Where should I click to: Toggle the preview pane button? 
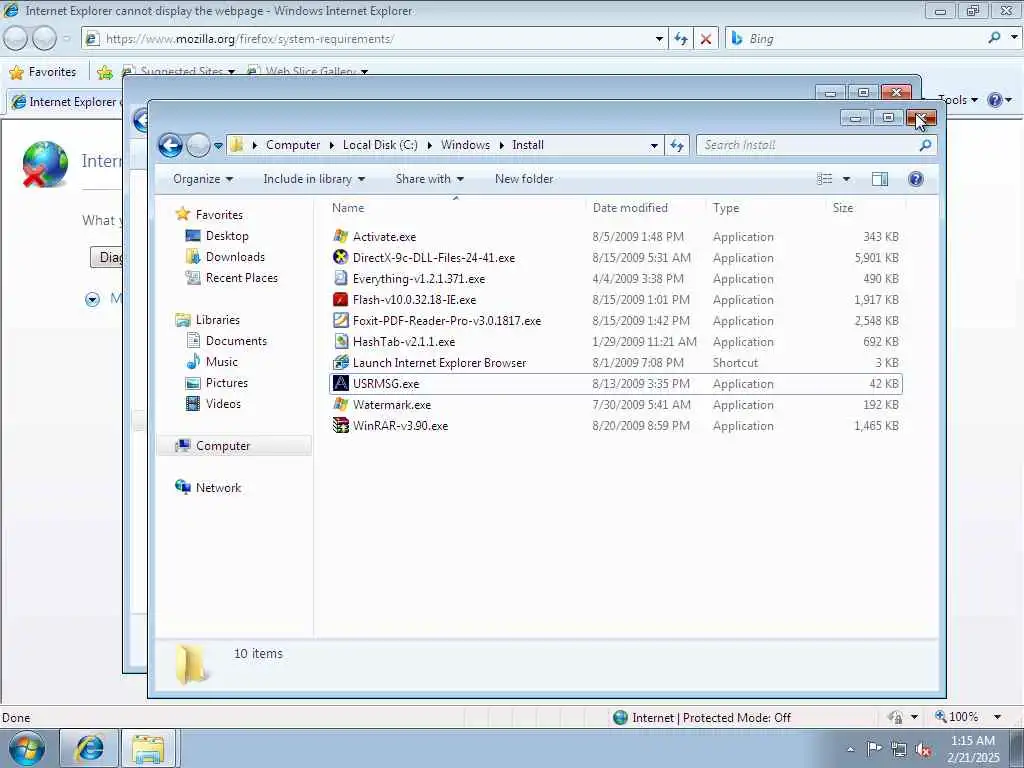pyautogui.click(x=880, y=179)
